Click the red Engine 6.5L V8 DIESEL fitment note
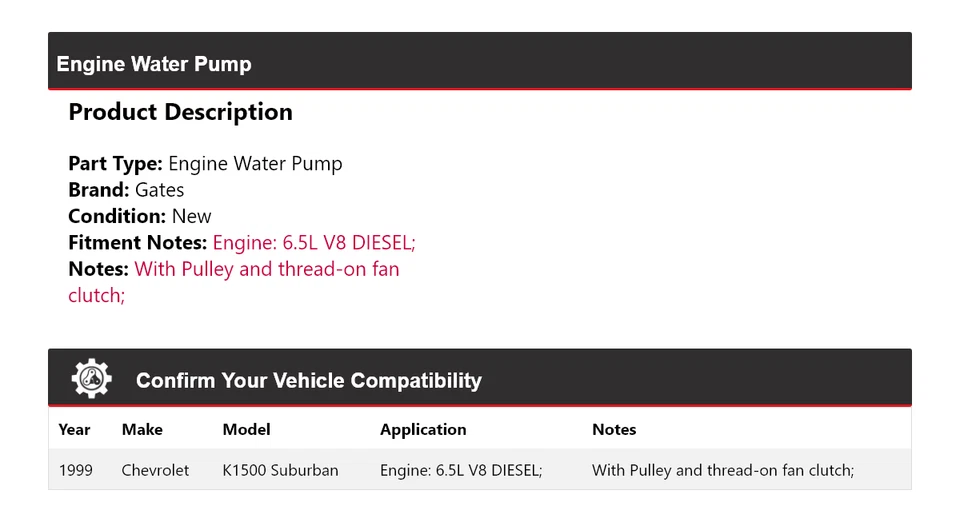Viewport: 960px width, 522px height. pos(314,242)
